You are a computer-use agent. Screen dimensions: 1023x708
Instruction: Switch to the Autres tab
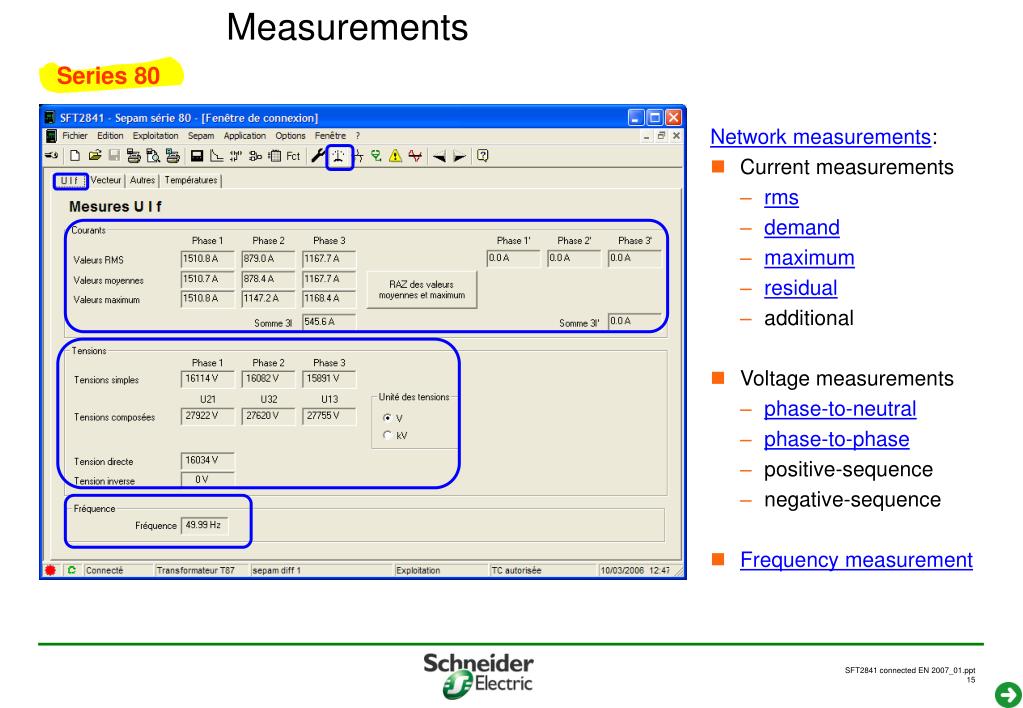[142, 180]
